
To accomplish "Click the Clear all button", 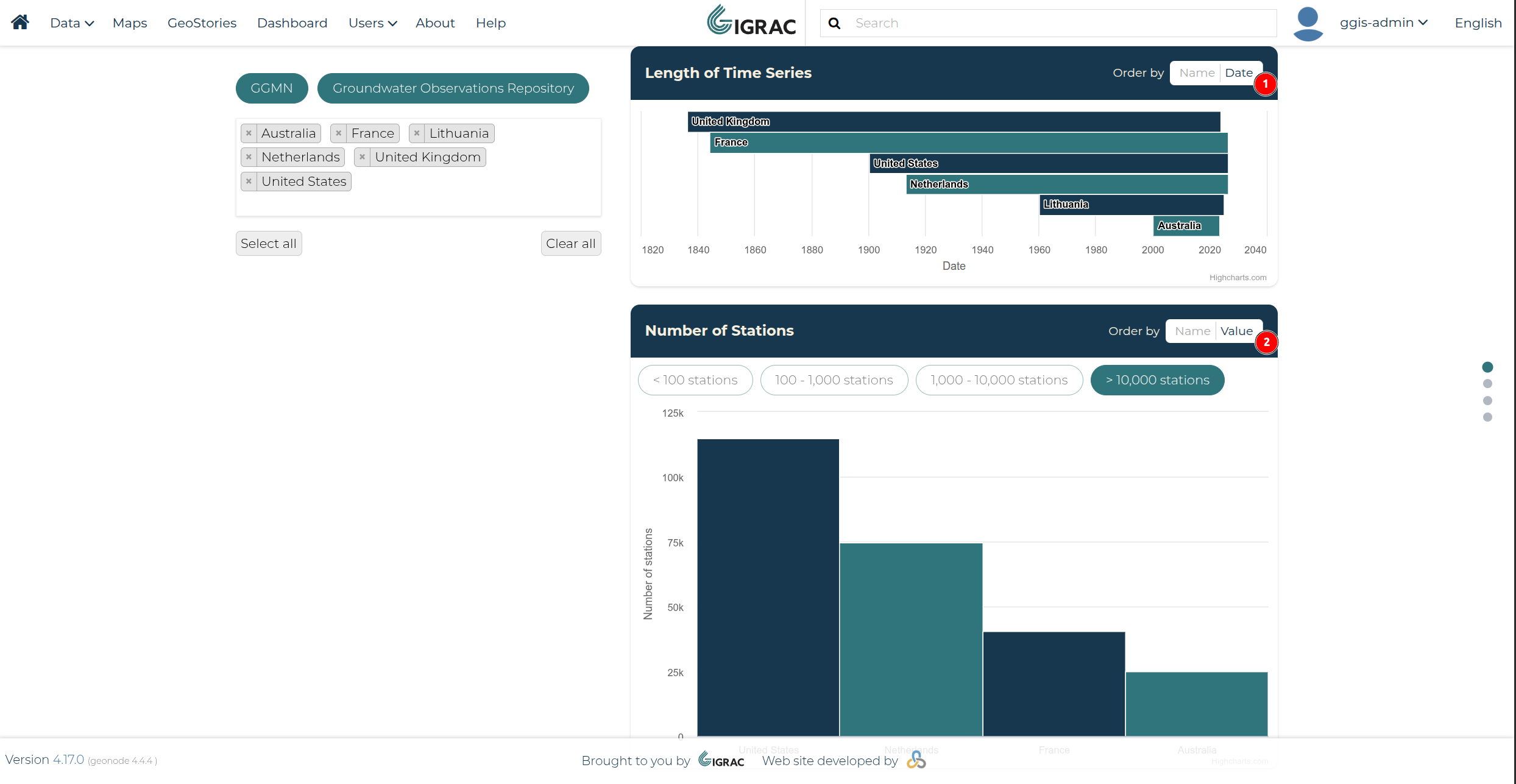I will click(x=571, y=244).
